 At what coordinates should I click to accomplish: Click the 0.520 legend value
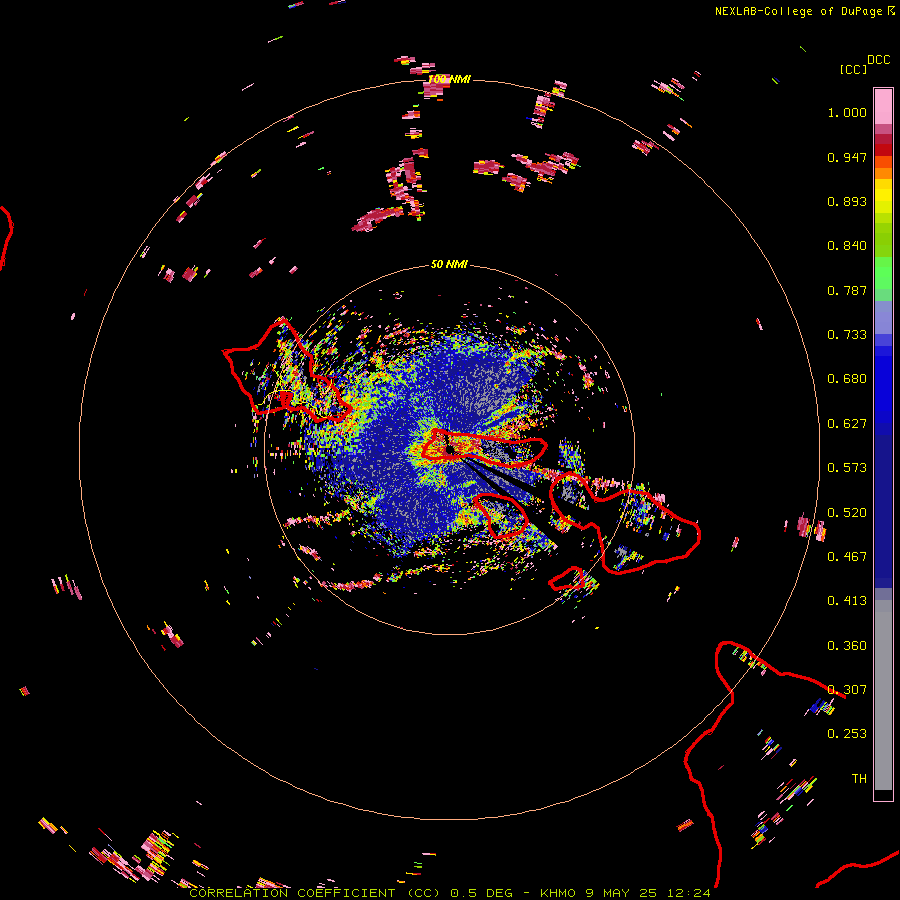[847, 513]
